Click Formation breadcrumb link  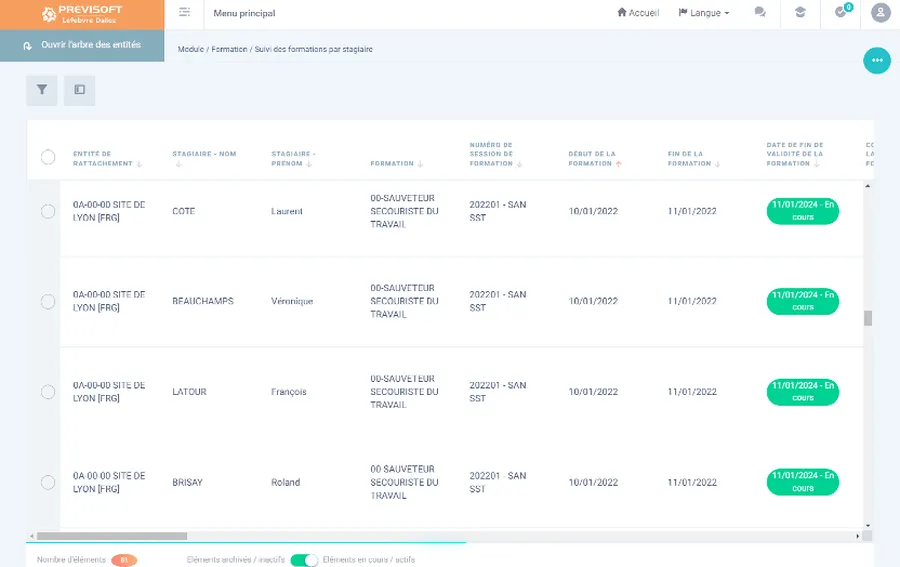pos(229,49)
